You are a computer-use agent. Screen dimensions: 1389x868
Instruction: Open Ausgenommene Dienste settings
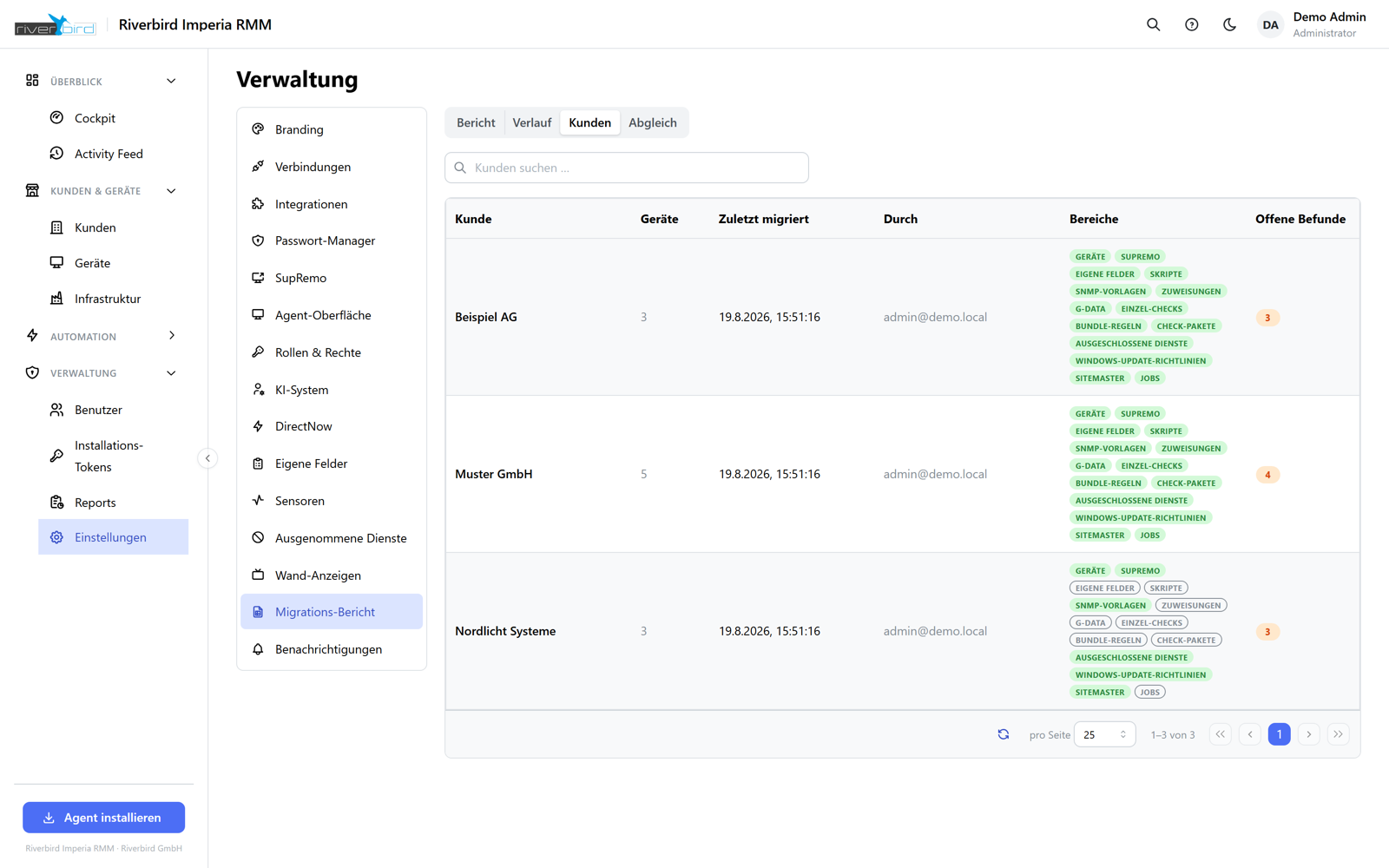332,538
